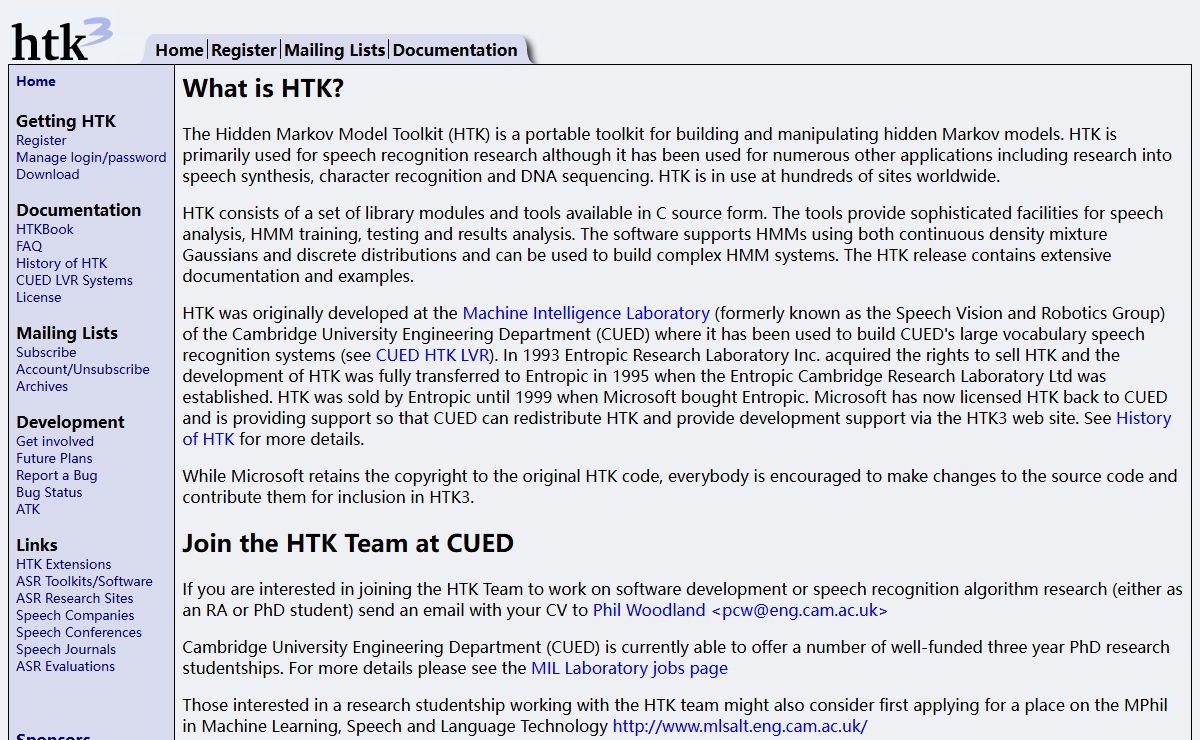The width and height of the screenshot is (1200, 740).
Task: Open ASR Toolkits/Software link
Action: pos(84,581)
